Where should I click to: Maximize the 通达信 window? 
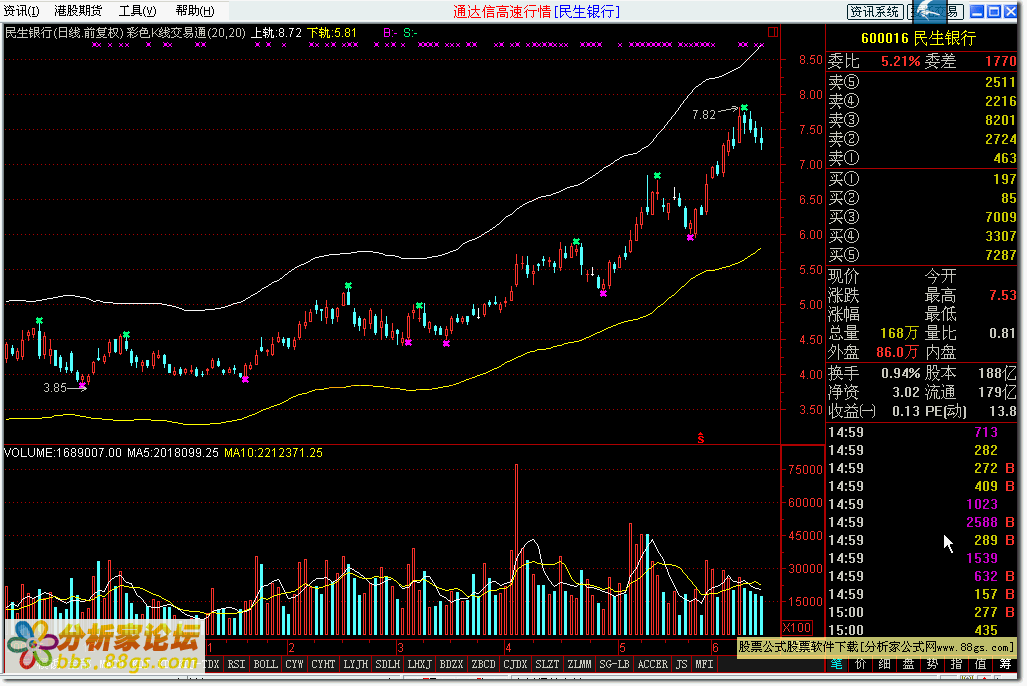pyautogui.click(x=994, y=12)
